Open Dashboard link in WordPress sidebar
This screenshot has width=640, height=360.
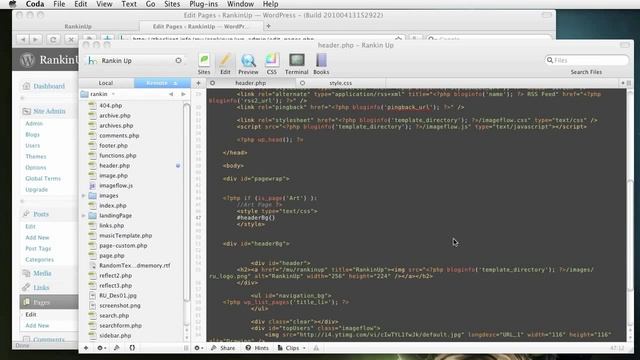click(x=49, y=86)
